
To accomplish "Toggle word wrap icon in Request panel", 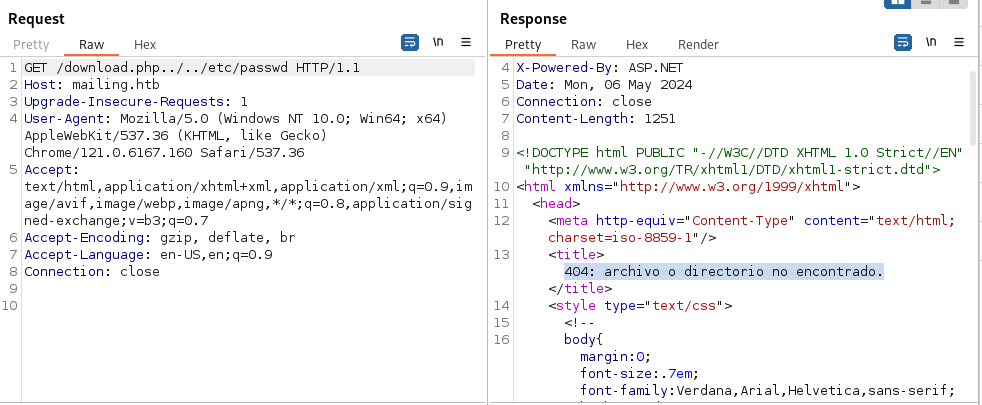I will [x=410, y=43].
